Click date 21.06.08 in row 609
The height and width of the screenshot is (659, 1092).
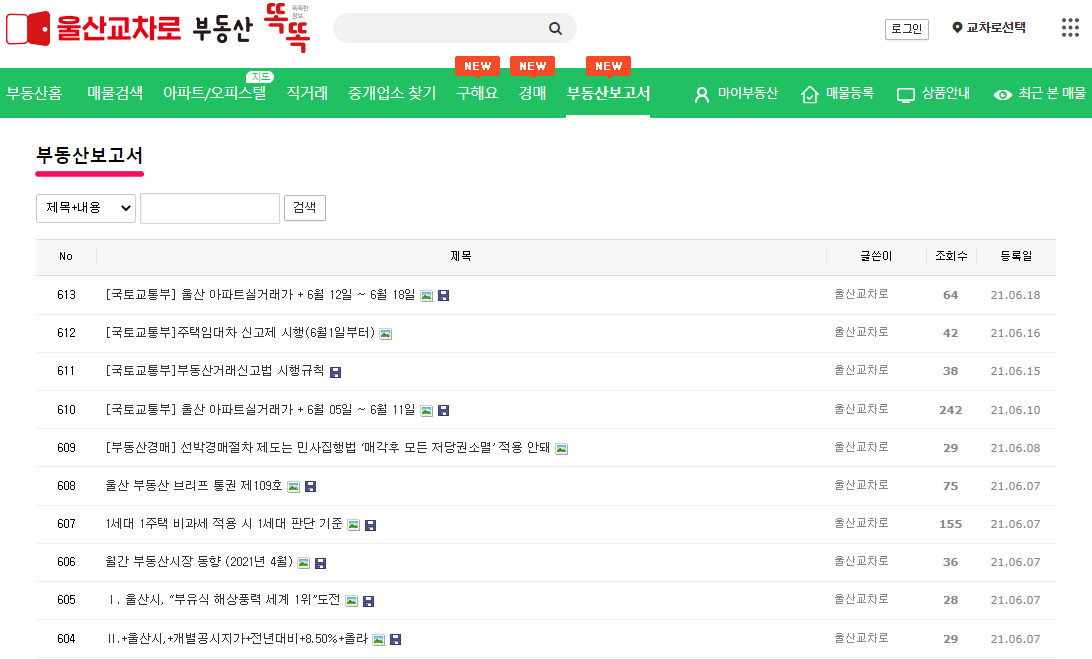pyautogui.click(x=1015, y=448)
